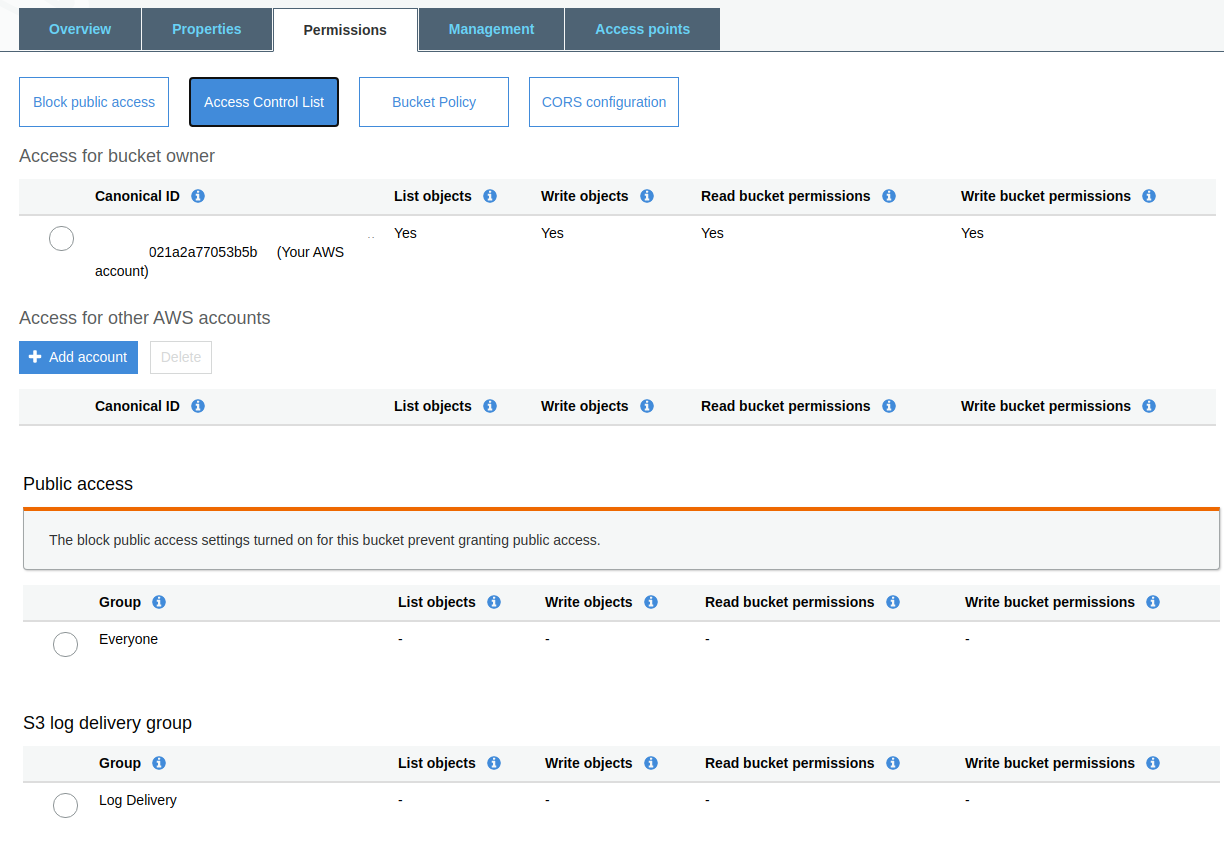This screenshot has height=842, width=1226.
Task: Select the Everyone group radio button
Action: (x=65, y=644)
